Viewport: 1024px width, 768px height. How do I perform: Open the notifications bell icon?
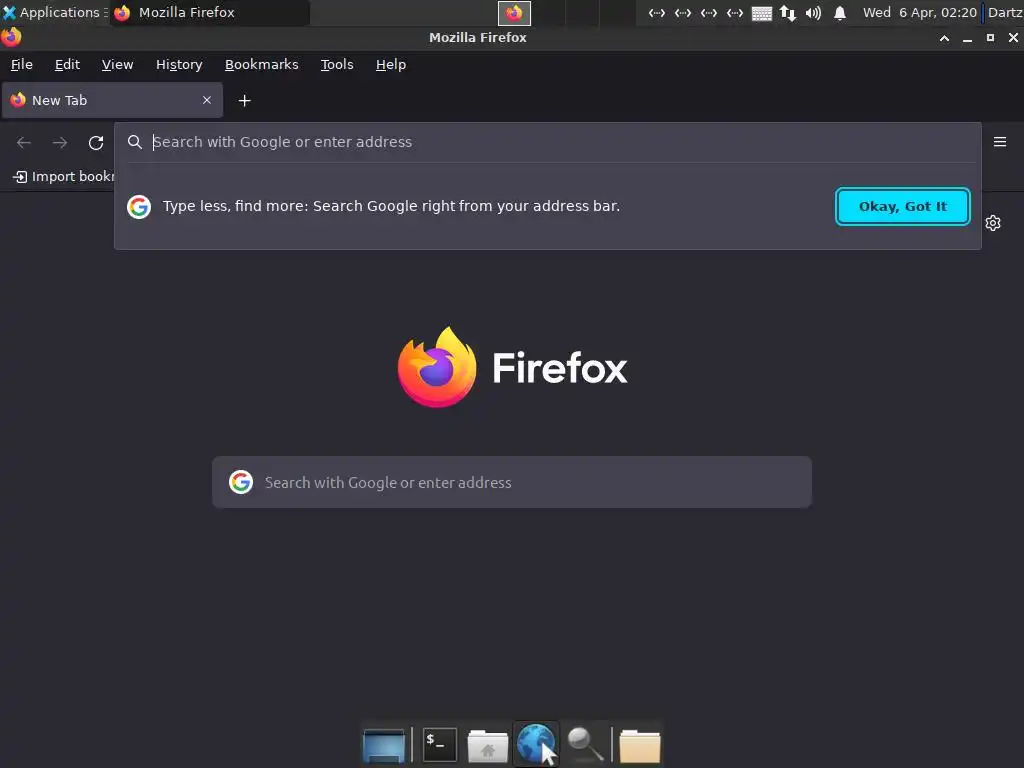coord(840,13)
